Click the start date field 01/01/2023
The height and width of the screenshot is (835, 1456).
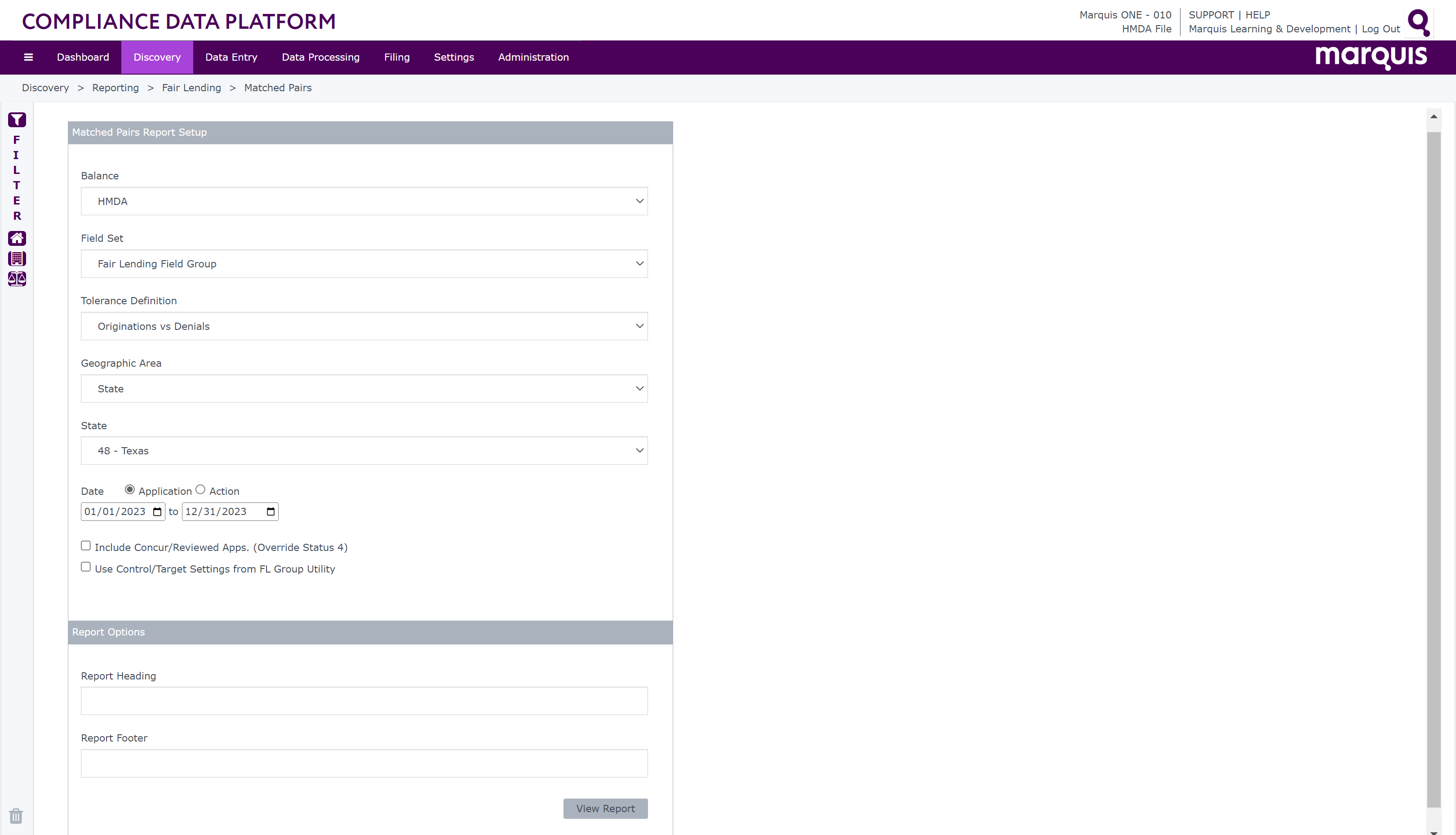123,511
